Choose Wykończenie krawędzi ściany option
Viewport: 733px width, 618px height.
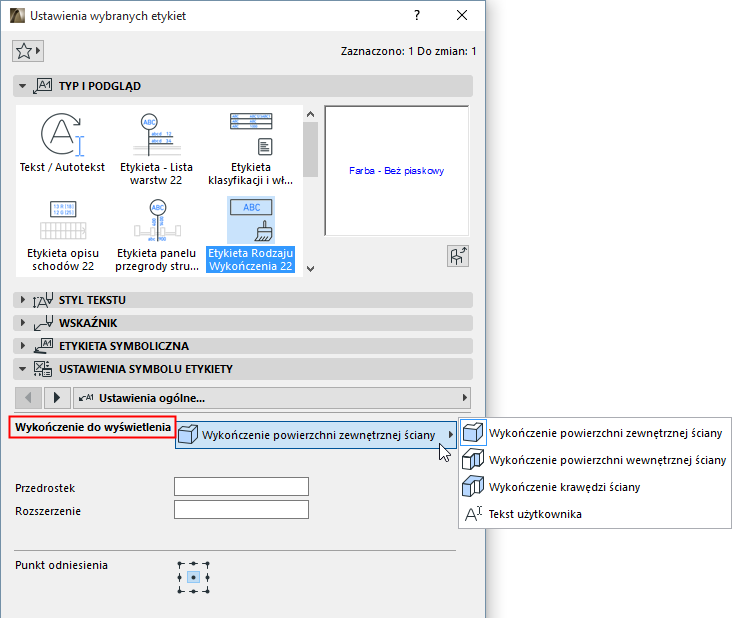coord(595,487)
